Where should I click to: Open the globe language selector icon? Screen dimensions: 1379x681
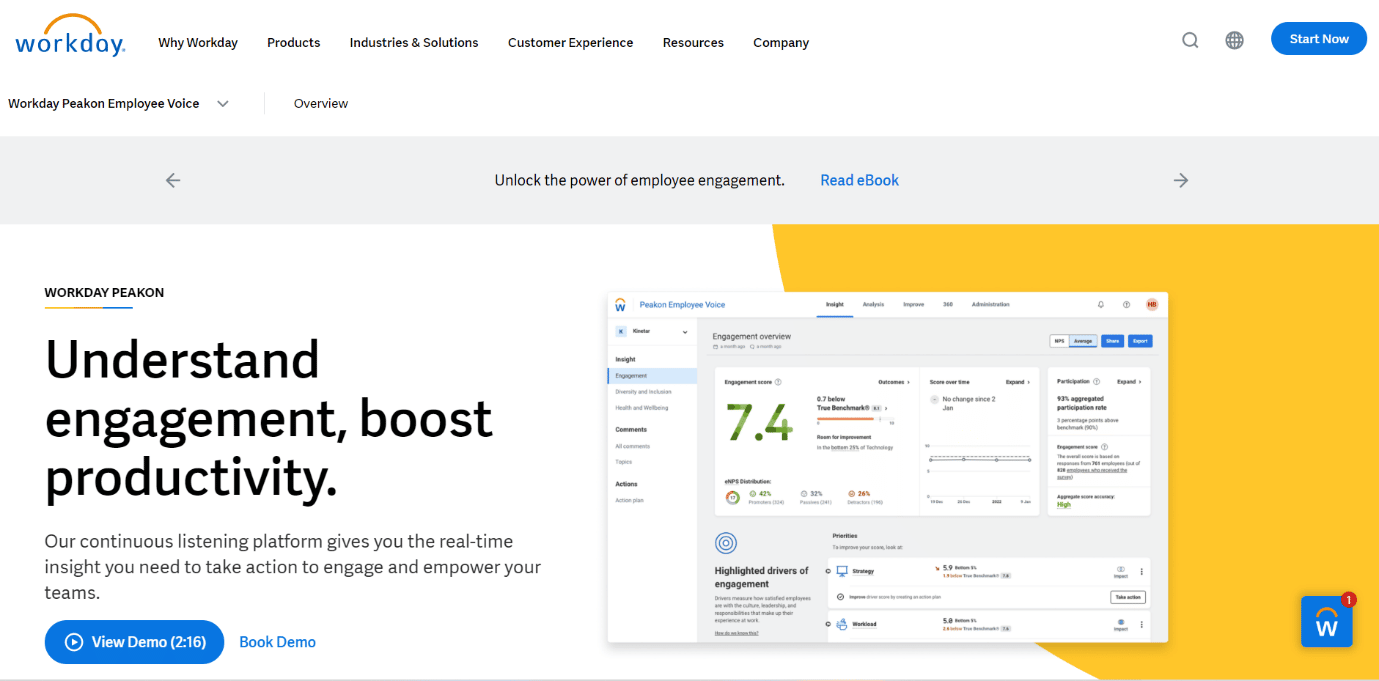click(x=1235, y=40)
